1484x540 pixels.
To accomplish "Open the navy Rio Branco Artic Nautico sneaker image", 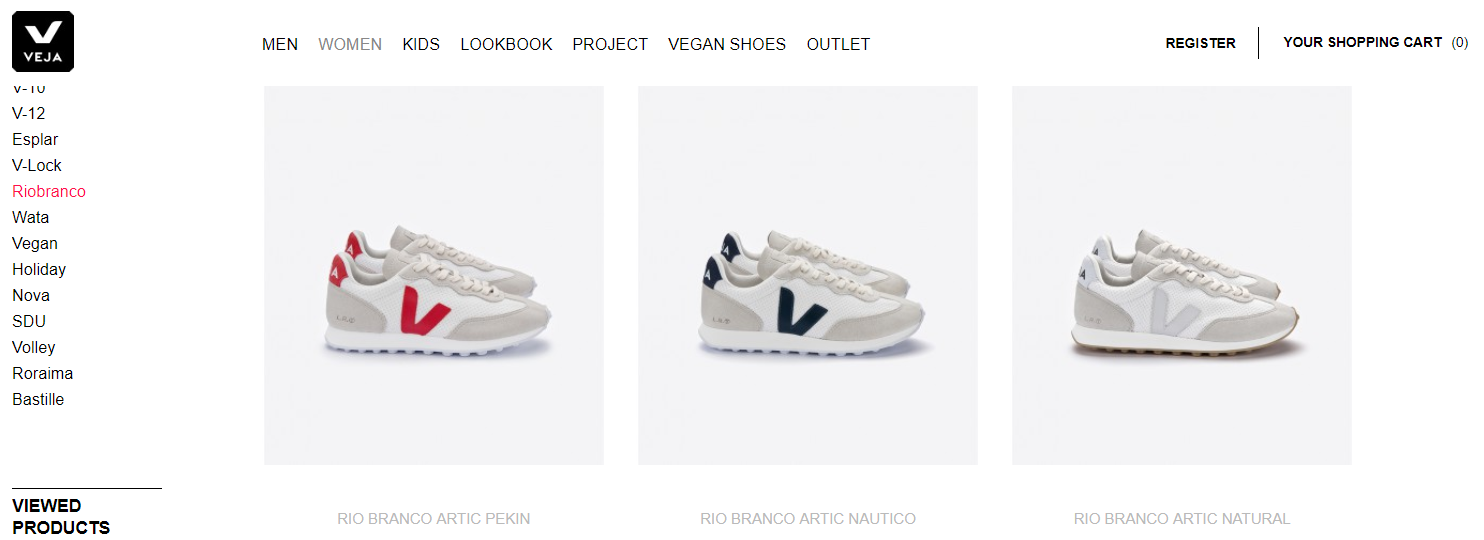I will point(808,275).
